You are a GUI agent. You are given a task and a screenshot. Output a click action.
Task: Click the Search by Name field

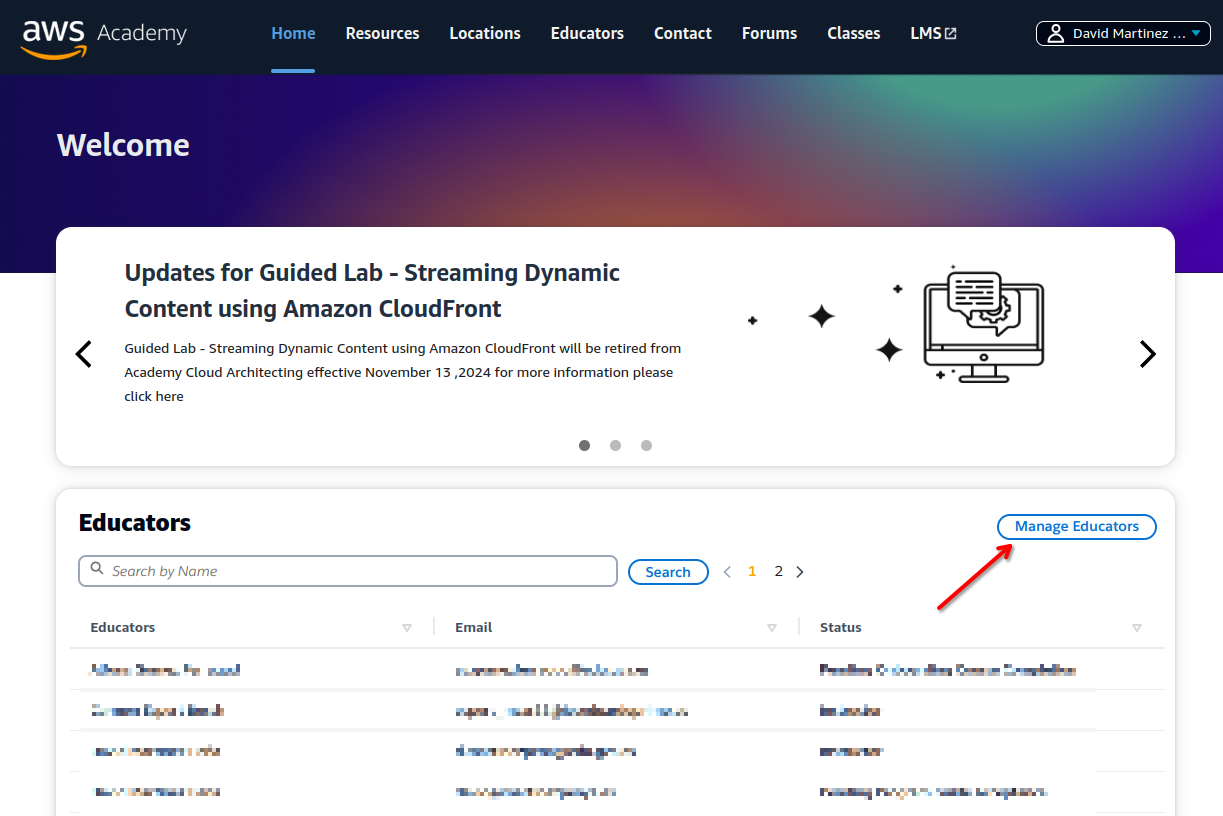point(348,571)
